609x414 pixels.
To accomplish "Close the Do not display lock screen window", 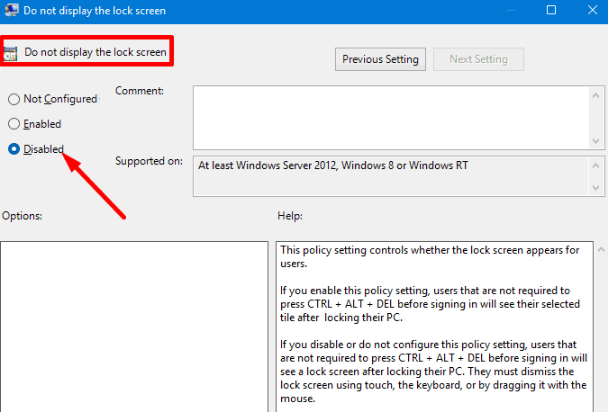I will pyautogui.click(x=592, y=10).
